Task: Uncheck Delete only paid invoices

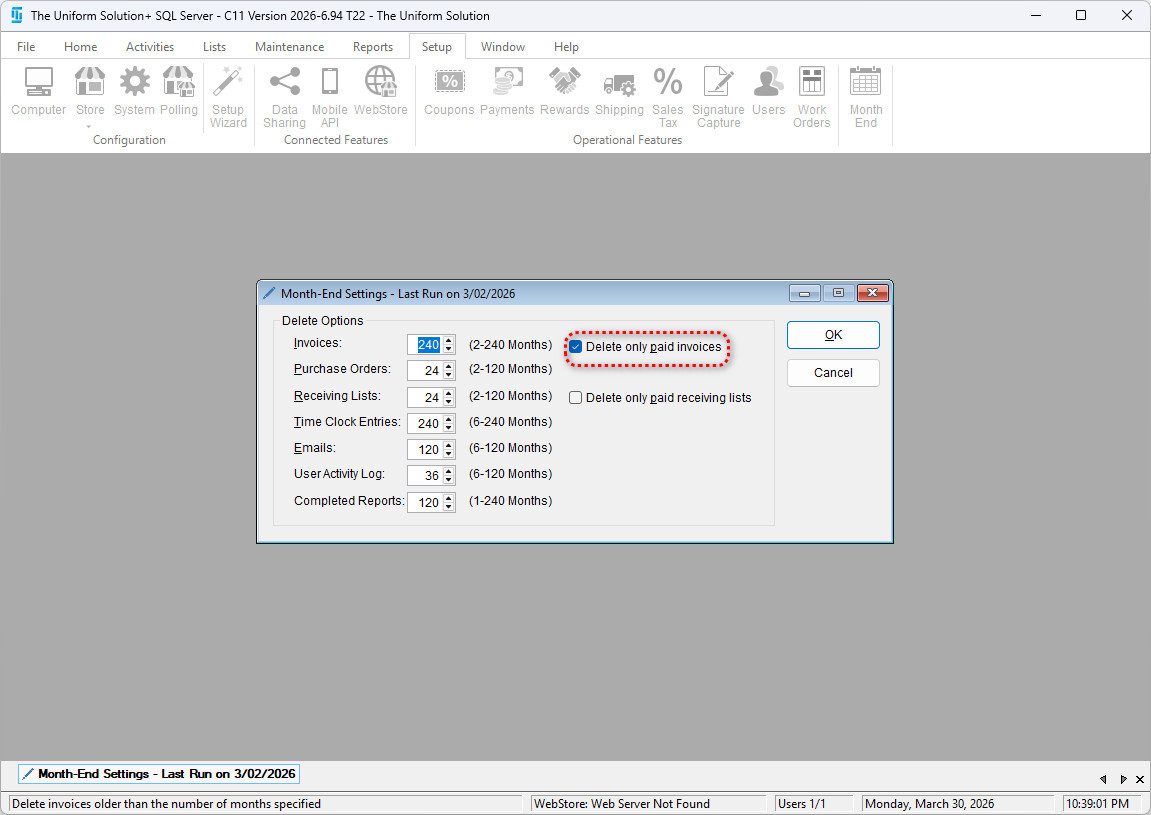Action: (x=576, y=347)
